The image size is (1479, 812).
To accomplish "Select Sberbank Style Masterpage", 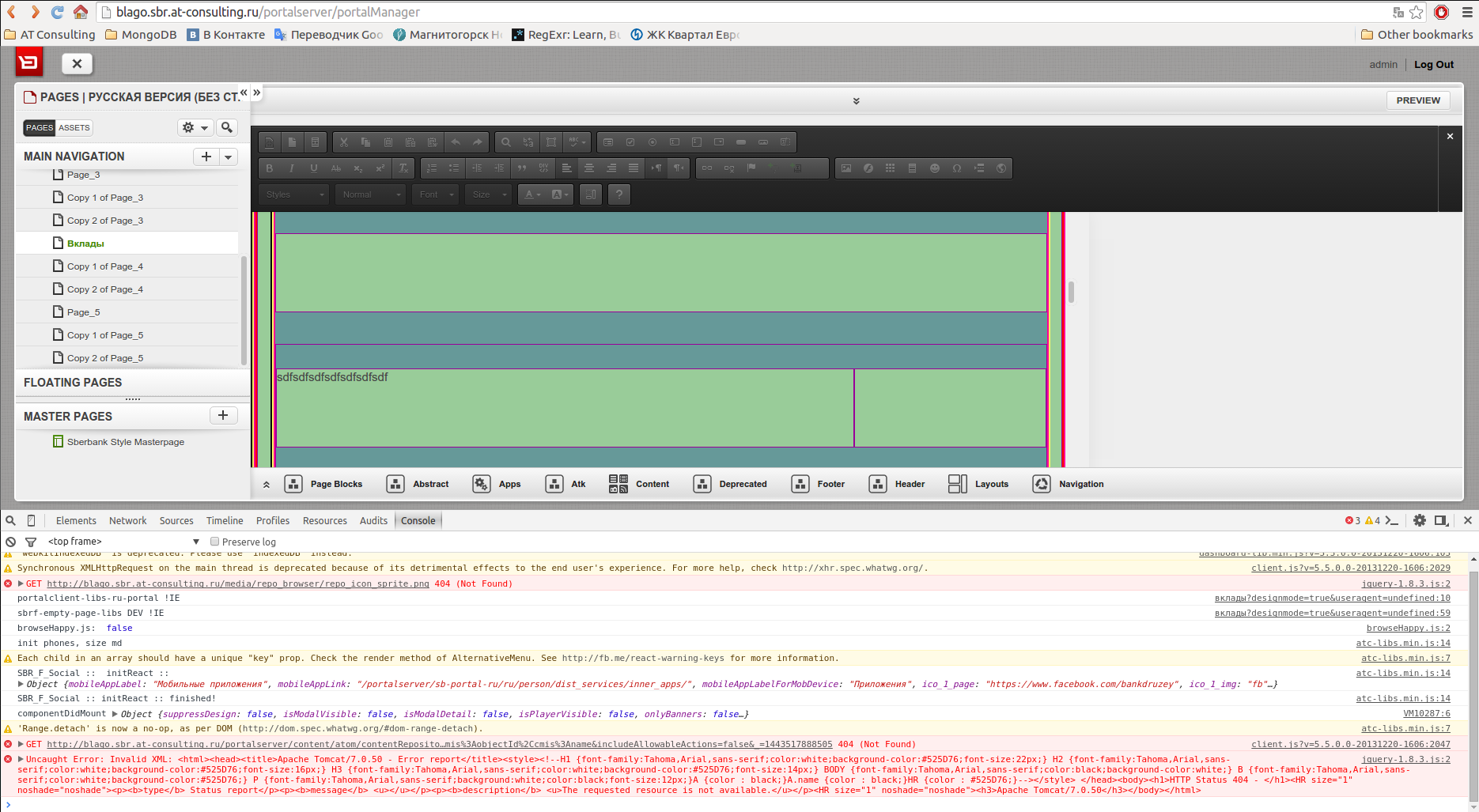I will (125, 442).
